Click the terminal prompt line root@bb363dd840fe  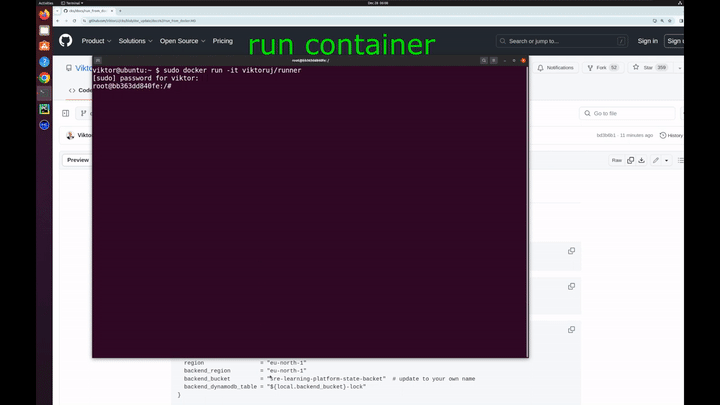tap(132, 86)
